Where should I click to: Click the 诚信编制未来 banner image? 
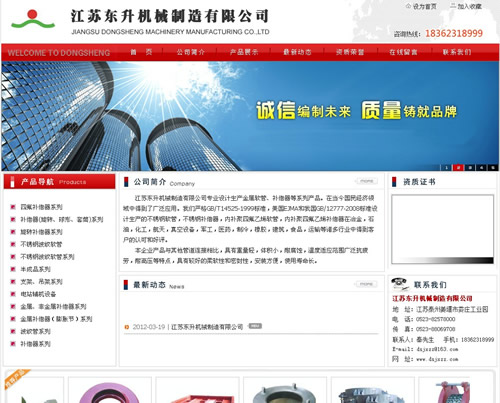point(250,116)
